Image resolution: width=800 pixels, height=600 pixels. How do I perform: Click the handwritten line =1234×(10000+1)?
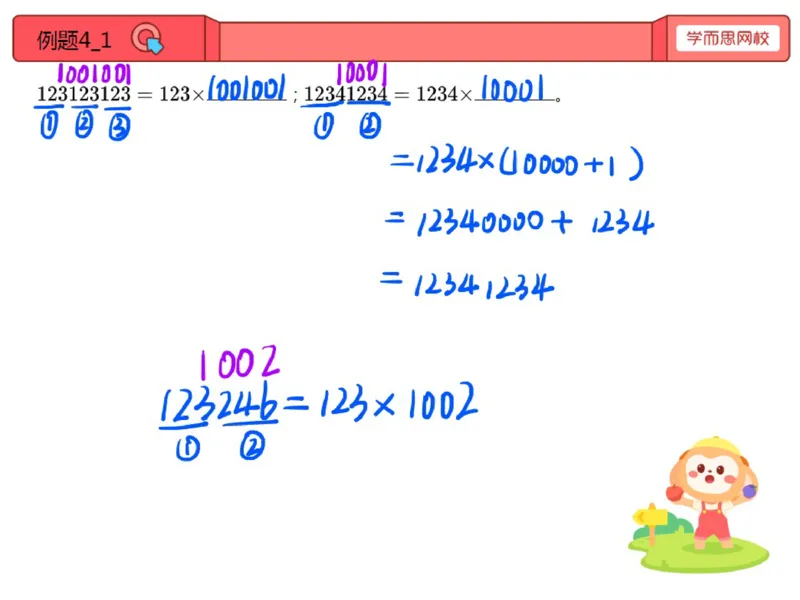[516, 163]
